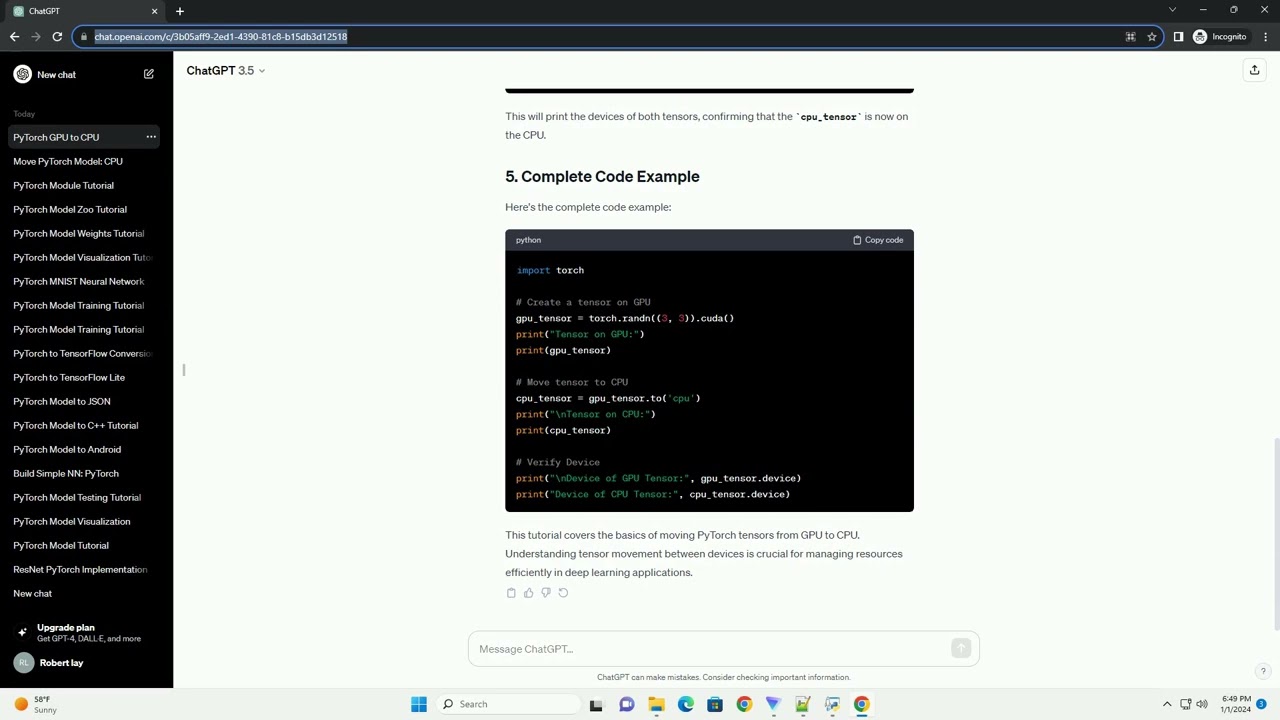1280x720 pixels.
Task: Close the ChatGPT browser tab
Action: click(x=154, y=11)
